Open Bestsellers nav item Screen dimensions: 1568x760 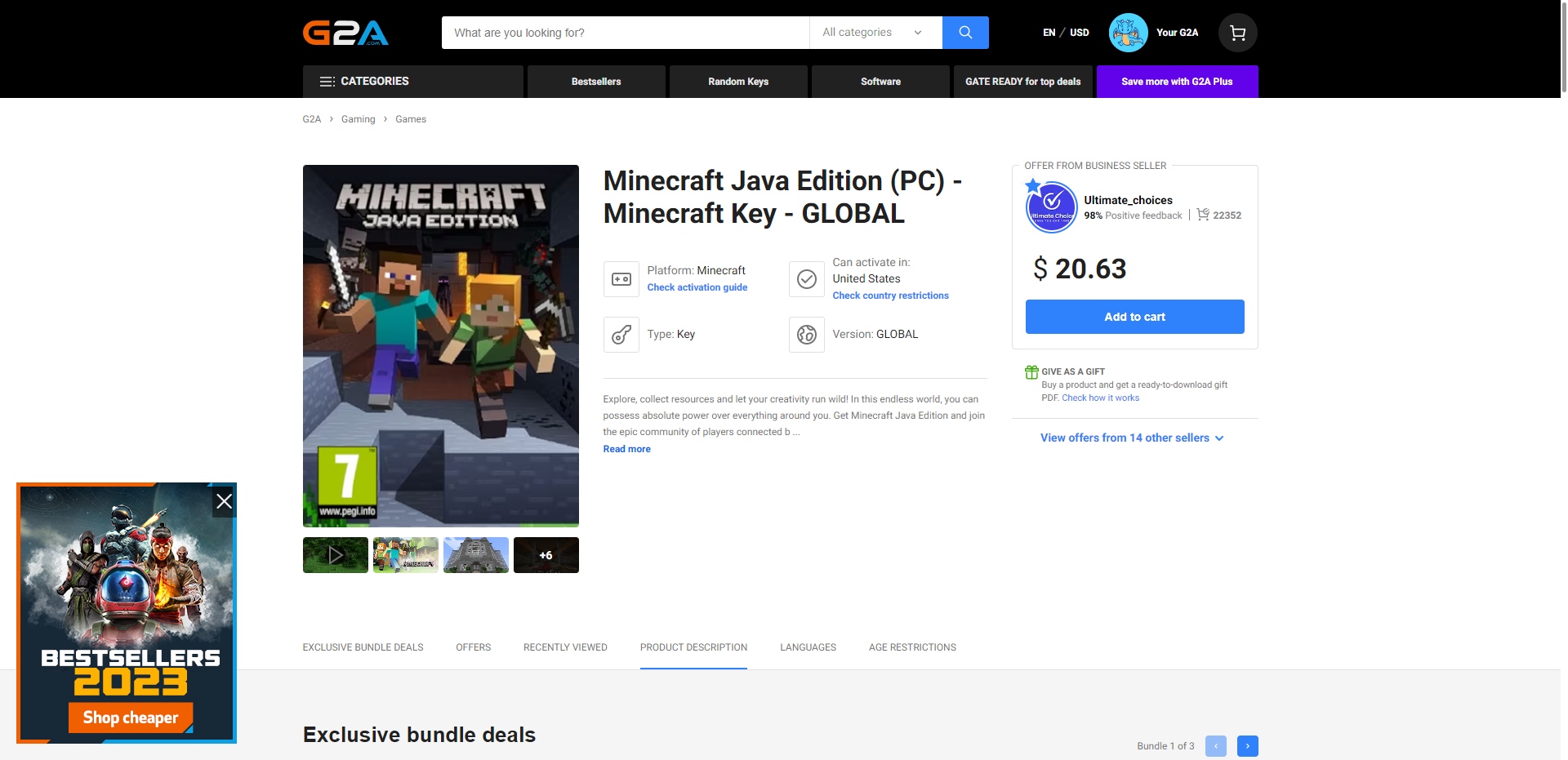[596, 82]
